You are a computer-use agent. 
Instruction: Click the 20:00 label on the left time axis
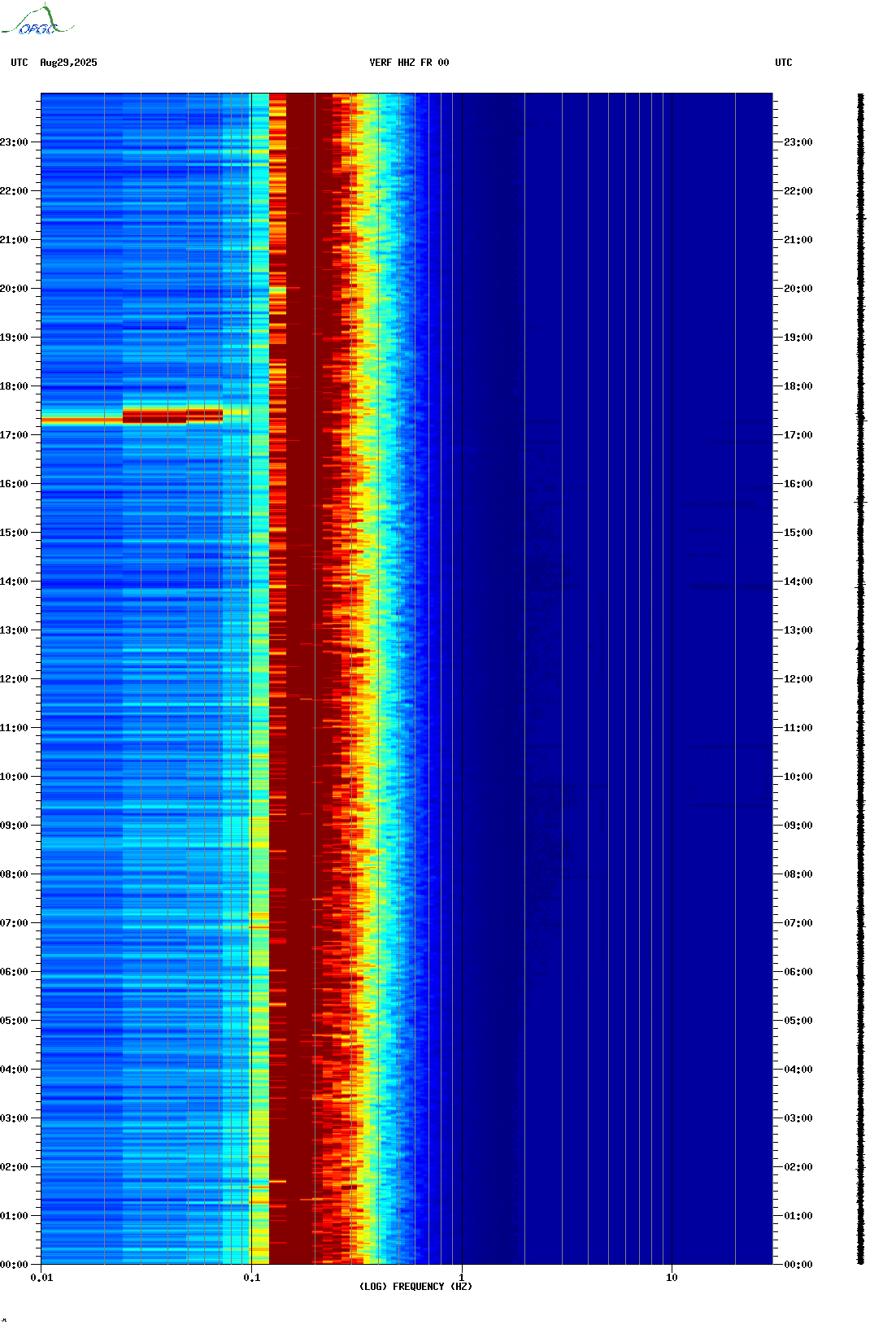(x=14, y=289)
